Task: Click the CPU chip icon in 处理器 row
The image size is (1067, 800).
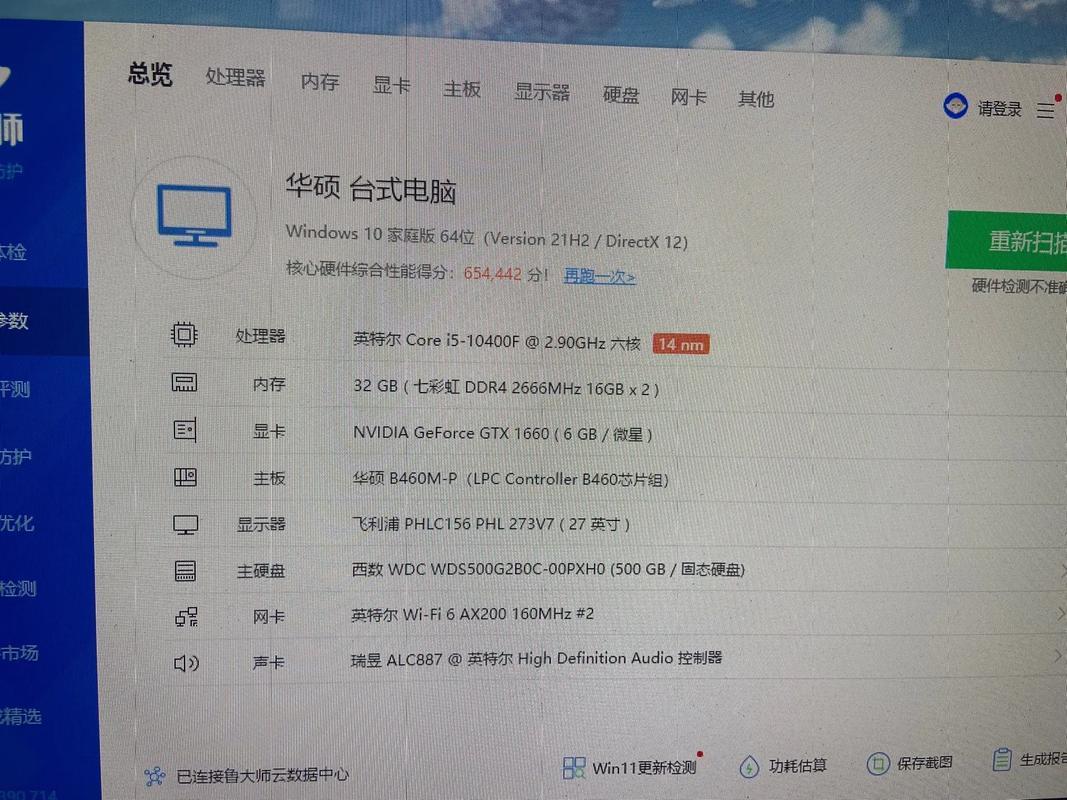Action: pyautogui.click(x=184, y=334)
